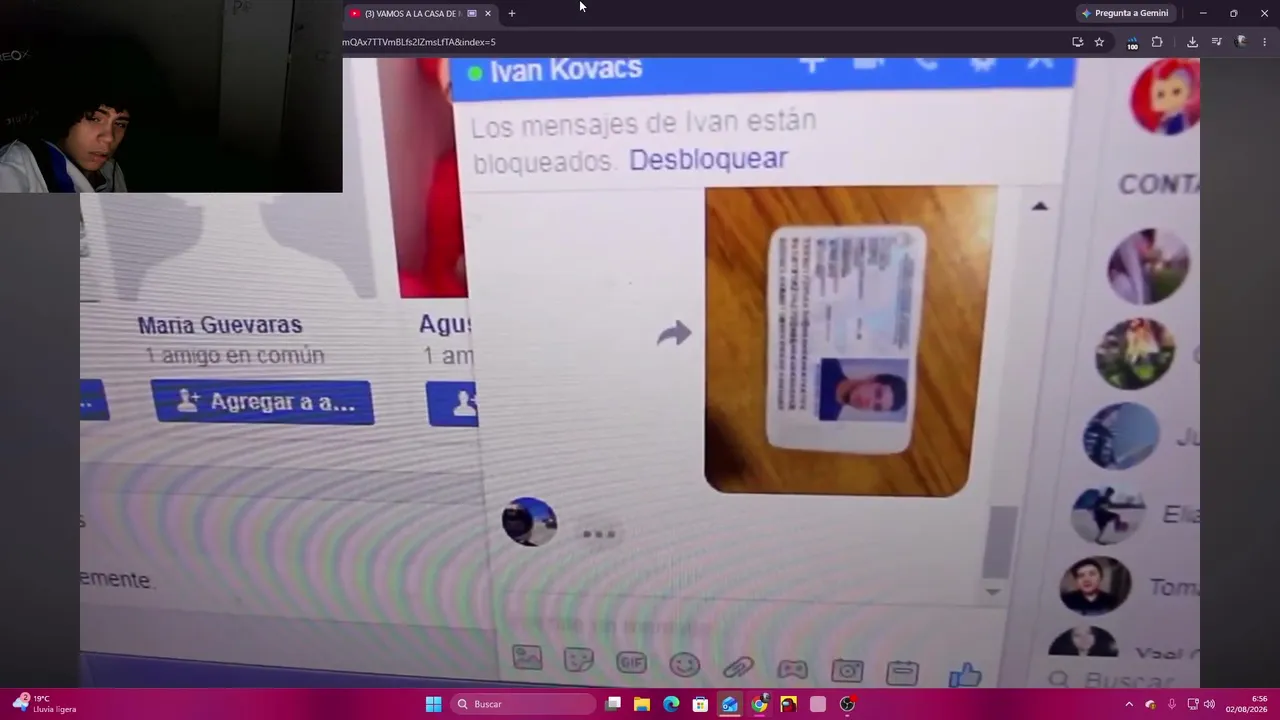Open the volume tray icon
Screen dimensions: 1280x720
point(1209,704)
